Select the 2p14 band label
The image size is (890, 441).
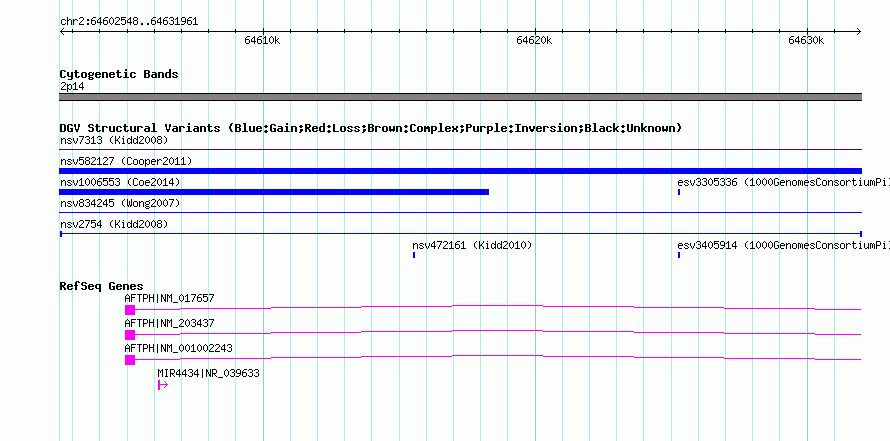pyautogui.click(x=72, y=87)
